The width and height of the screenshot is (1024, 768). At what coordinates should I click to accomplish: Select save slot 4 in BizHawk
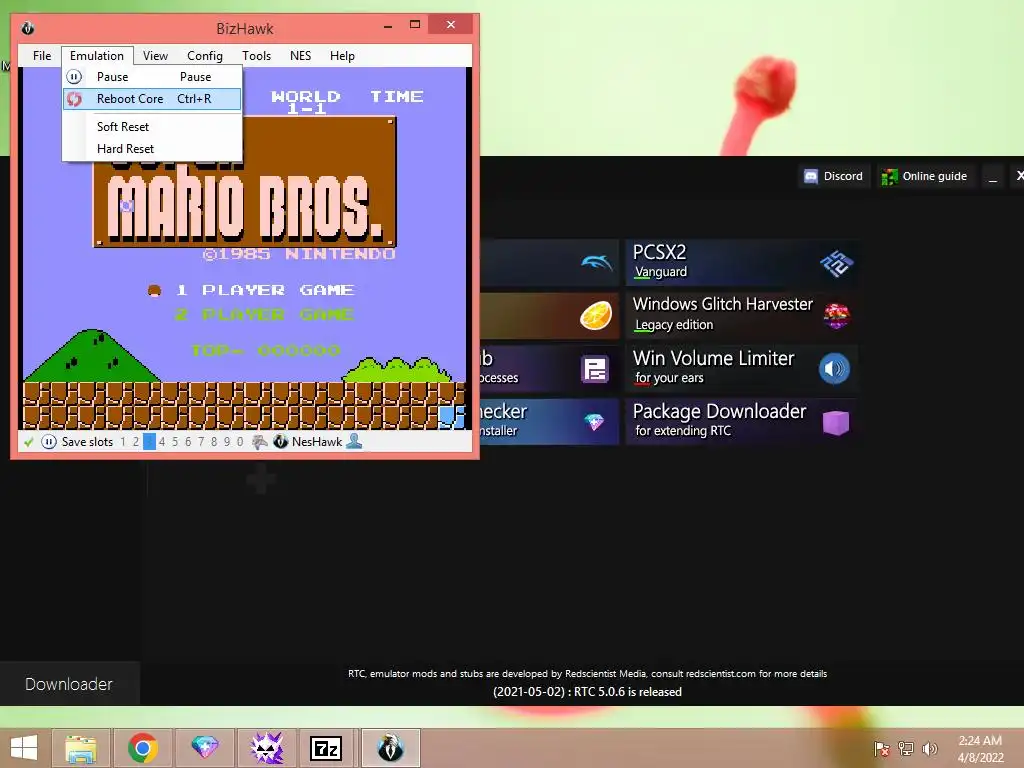162,442
